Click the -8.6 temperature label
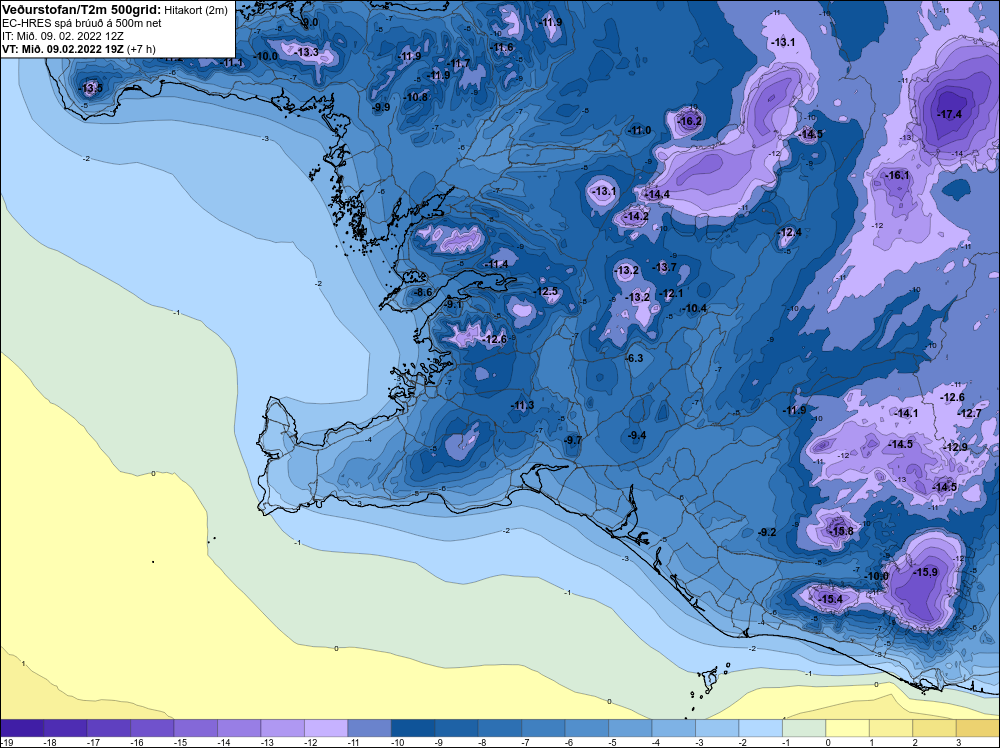Viewport: 1000px width, 748px height. pos(423,292)
